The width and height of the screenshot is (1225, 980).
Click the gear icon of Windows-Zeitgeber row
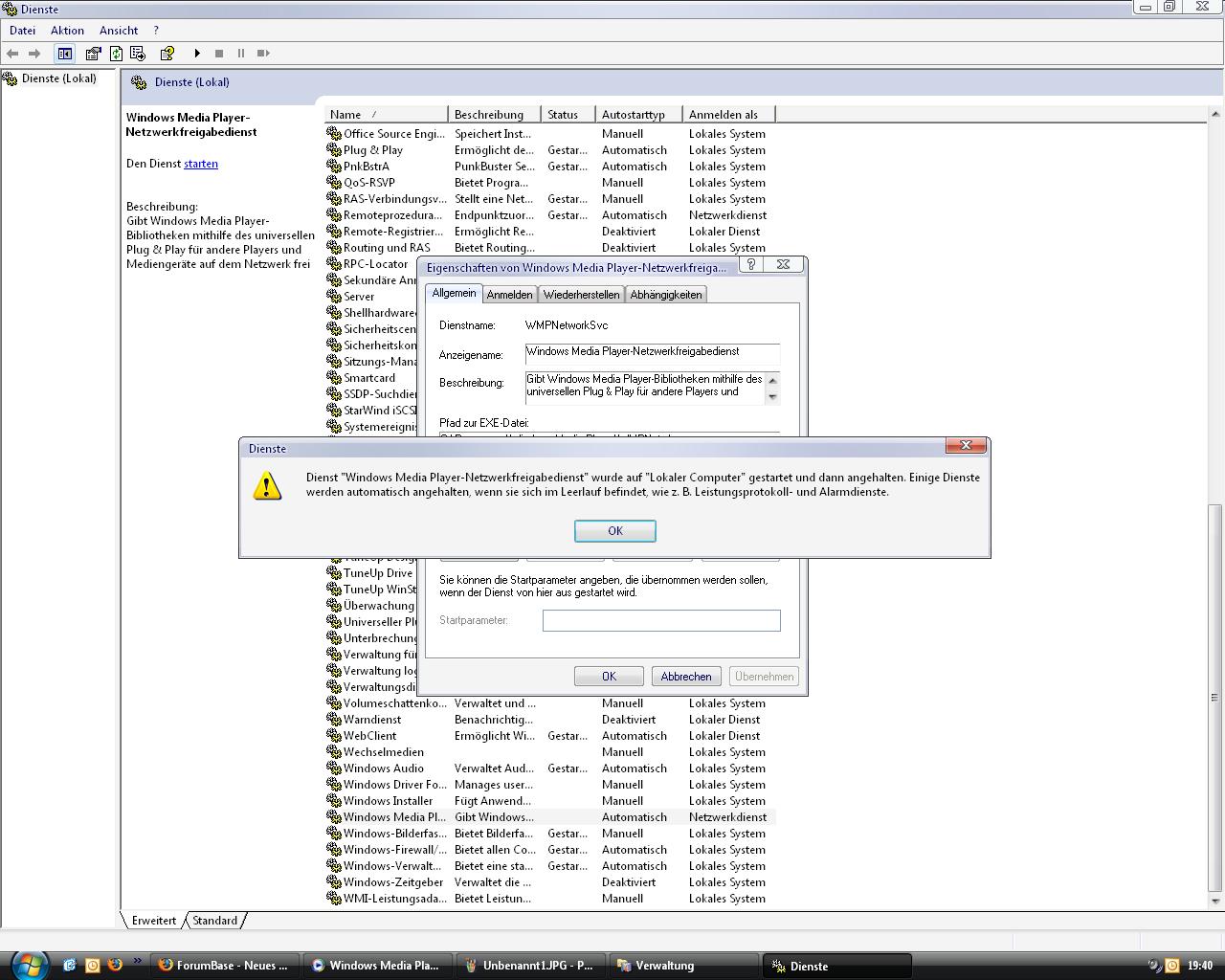[334, 882]
